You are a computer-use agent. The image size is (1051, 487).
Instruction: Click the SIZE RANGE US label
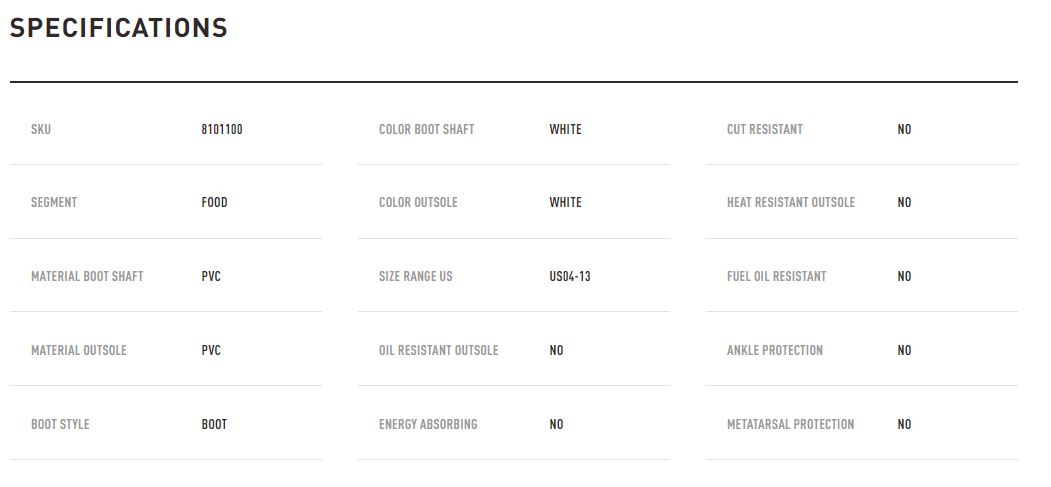[x=416, y=276]
